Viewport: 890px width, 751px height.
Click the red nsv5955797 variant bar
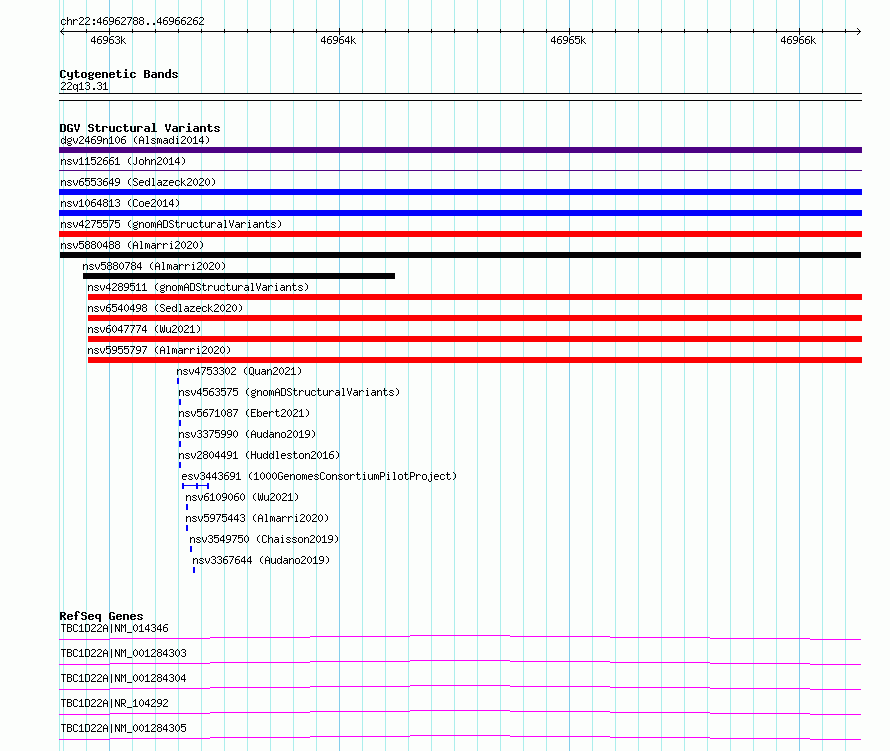(475, 360)
